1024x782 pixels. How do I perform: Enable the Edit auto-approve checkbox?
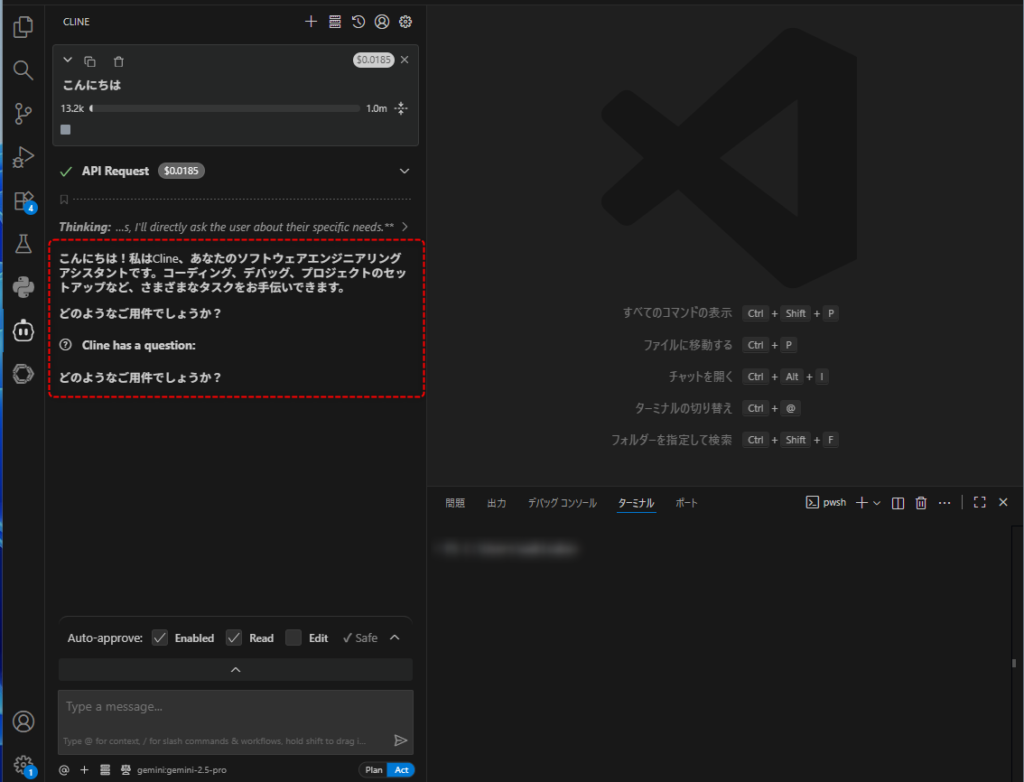click(x=293, y=638)
